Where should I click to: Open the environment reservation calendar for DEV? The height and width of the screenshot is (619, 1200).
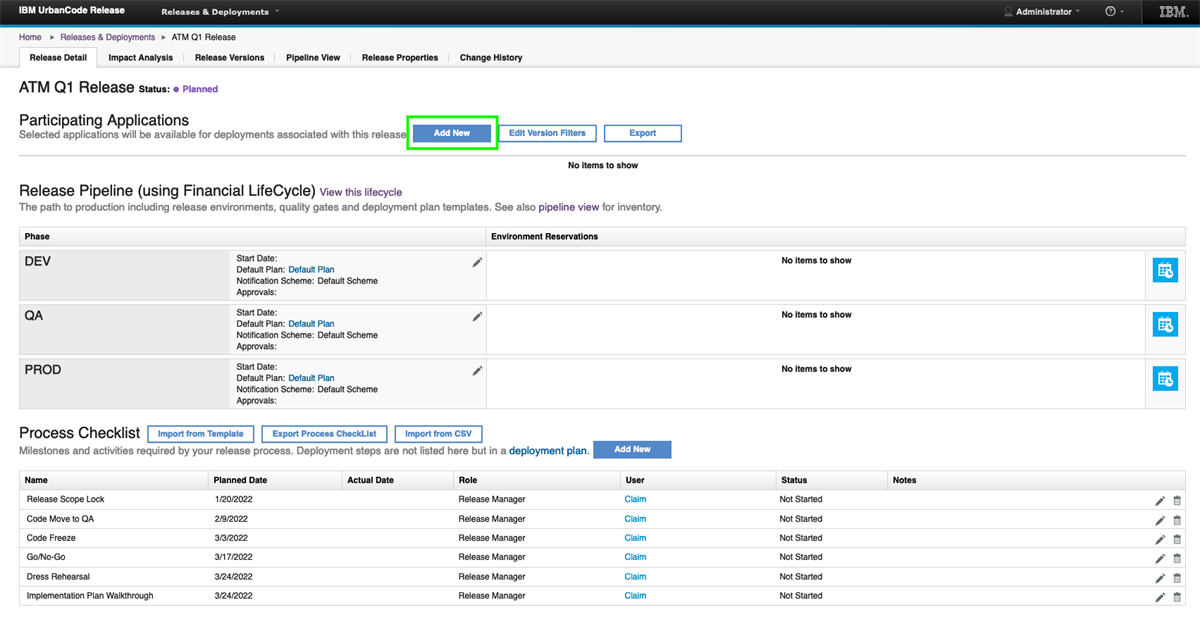click(x=1164, y=269)
